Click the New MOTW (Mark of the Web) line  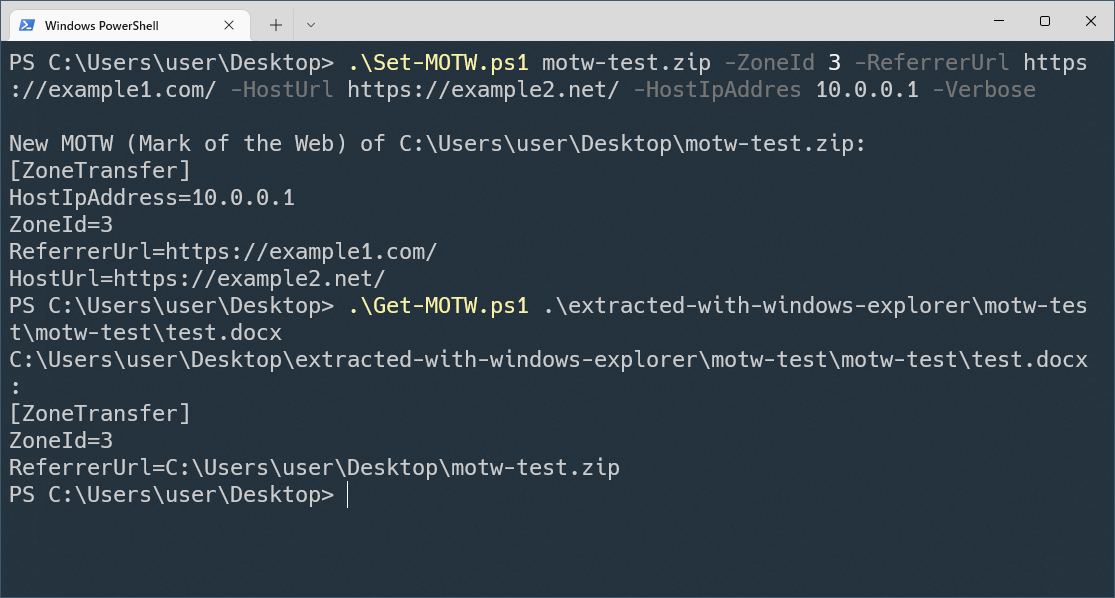tap(437, 144)
